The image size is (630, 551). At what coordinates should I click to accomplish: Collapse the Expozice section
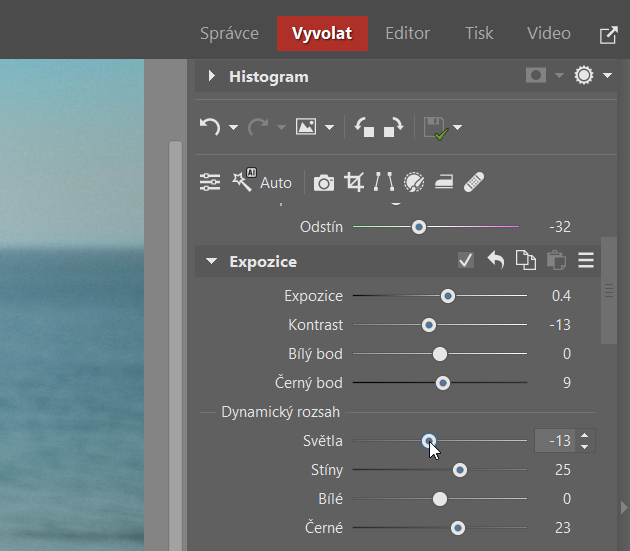click(211, 262)
